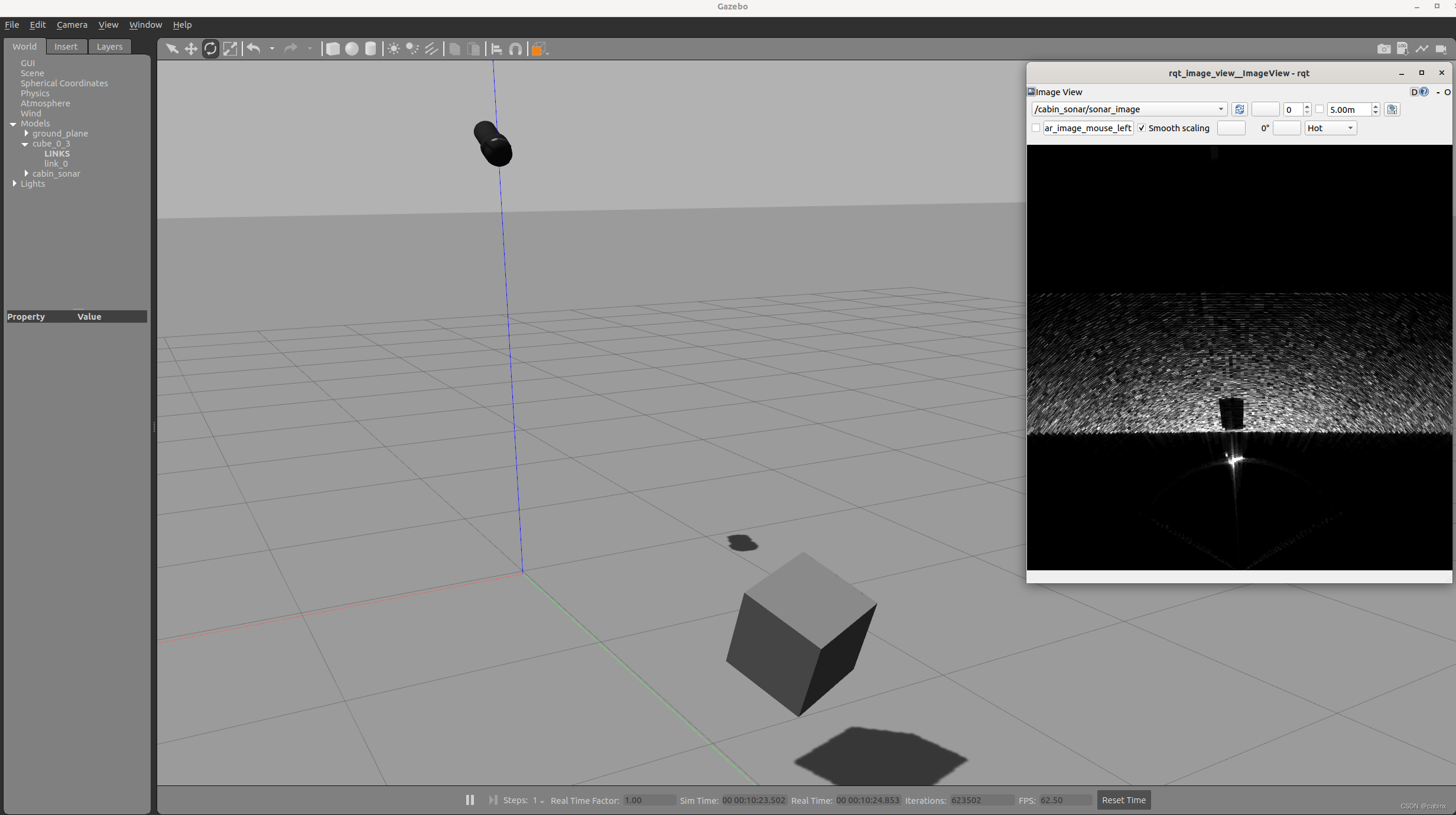This screenshot has width=1456, height=815.
Task: Switch to the Insert tab
Action: (x=66, y=47)
